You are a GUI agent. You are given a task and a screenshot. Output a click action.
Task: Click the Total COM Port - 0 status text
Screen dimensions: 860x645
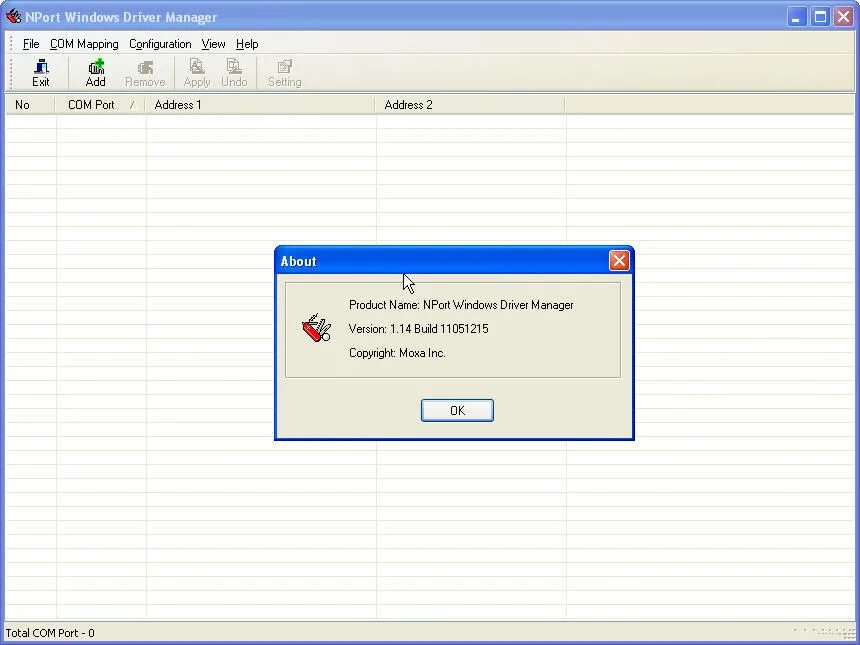(x=50, y=633)
